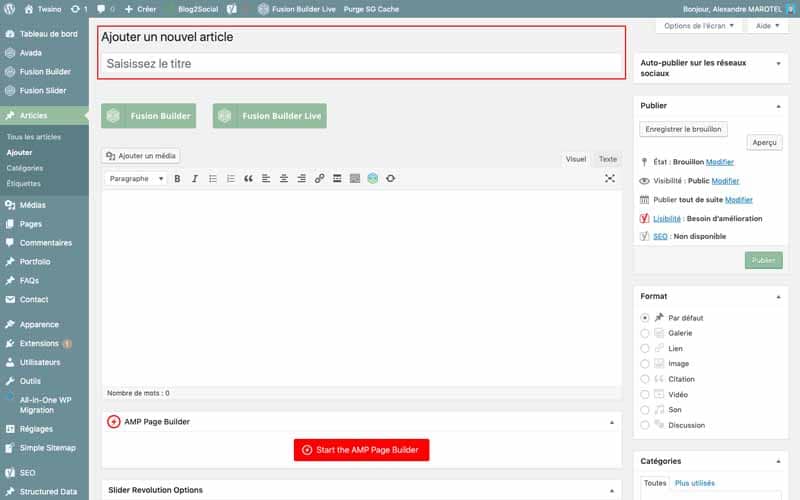800x500 pixels.
Task: Save draft with Enregistrer le brouillon
Action: (683, 129)
